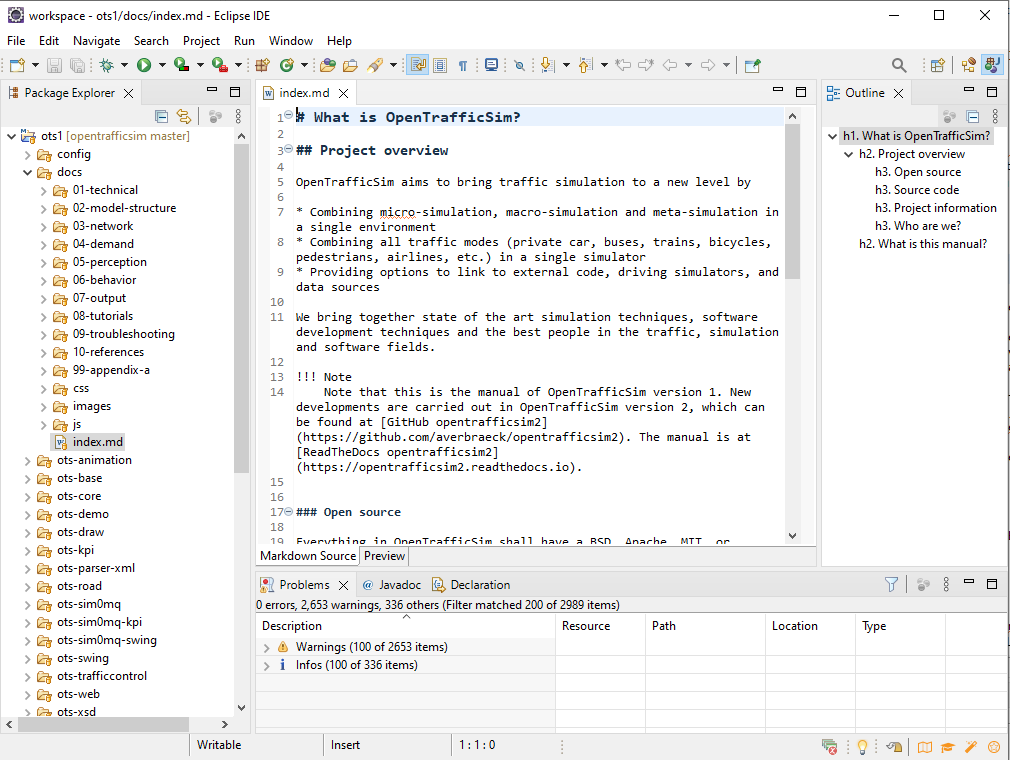Select index.md in Package Explorer
Screen dimensions: 1010x760
[89, 442]
